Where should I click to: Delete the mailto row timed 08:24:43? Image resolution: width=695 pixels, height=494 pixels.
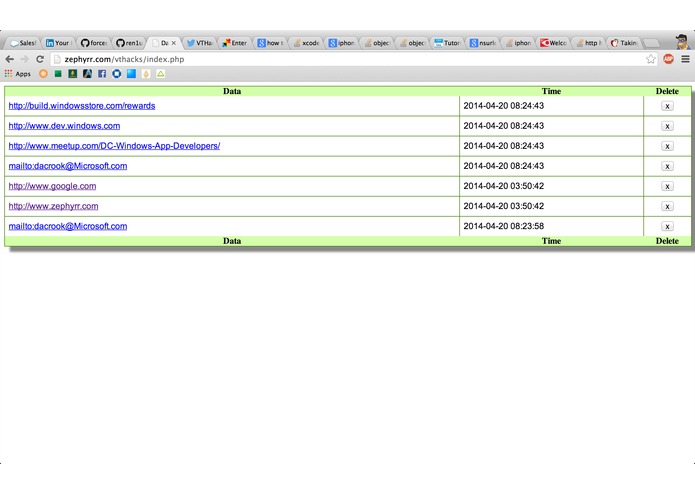point(667,166)
